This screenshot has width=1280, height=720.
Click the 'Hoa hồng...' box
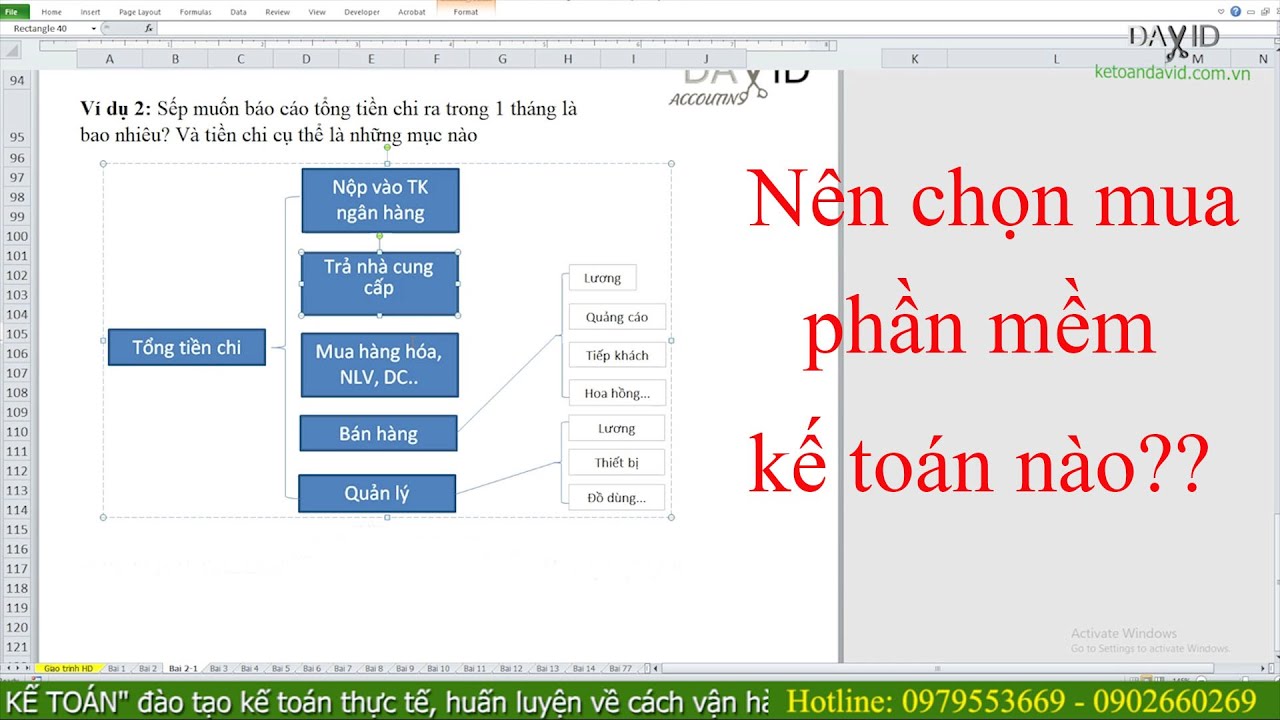(617, 393)
